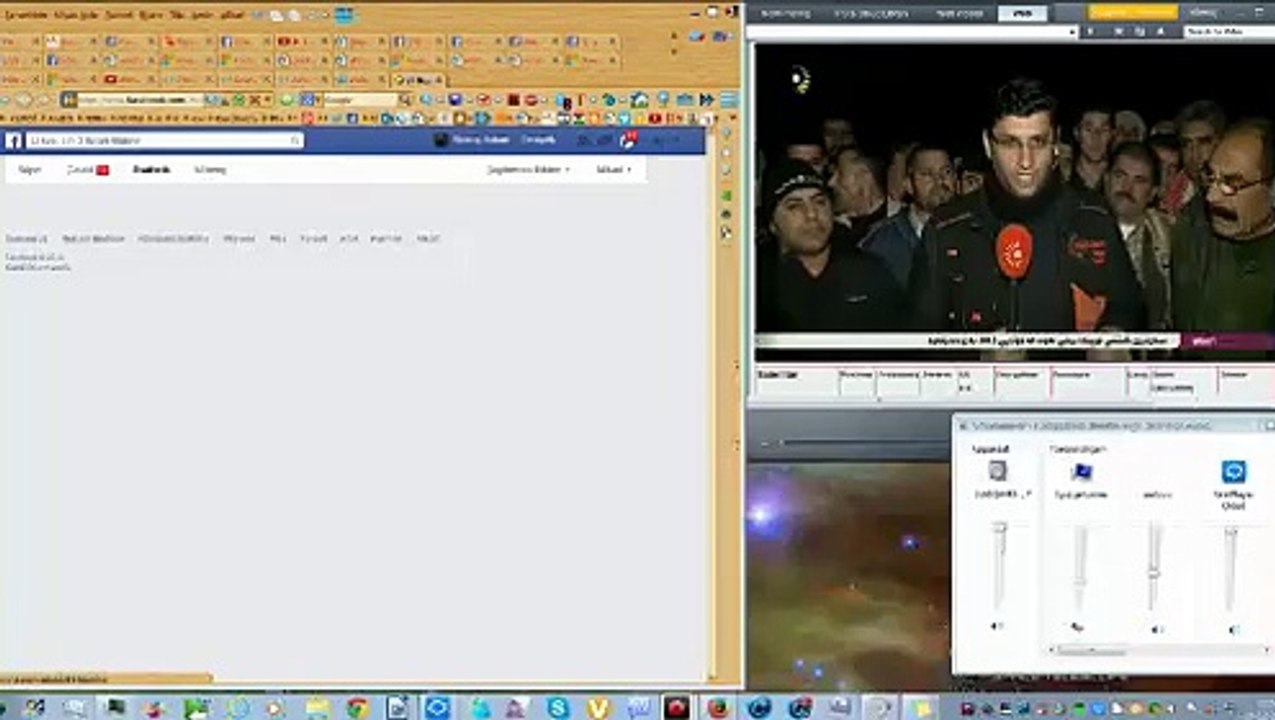Click the orange button in video app header
This screenshot has height=720, width=1275.
[1131, 13]
